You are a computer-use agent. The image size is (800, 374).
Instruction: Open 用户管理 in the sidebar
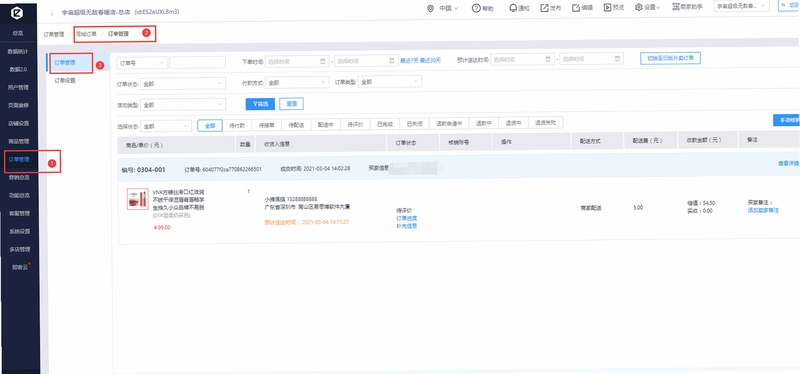tap(18, 88)
